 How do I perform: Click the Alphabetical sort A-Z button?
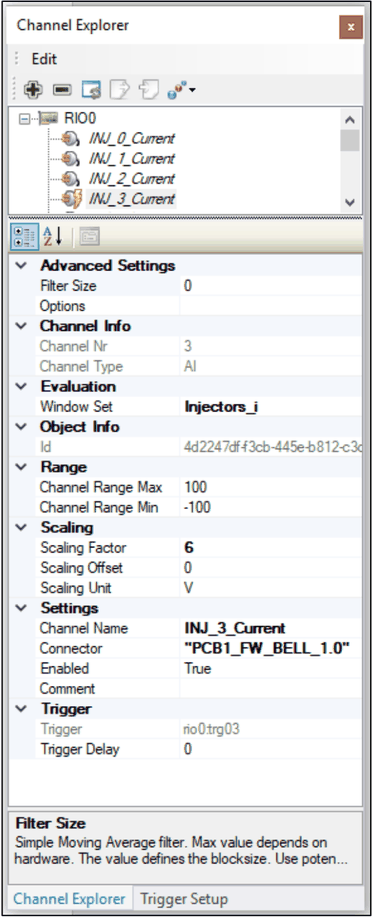(53, 237)
